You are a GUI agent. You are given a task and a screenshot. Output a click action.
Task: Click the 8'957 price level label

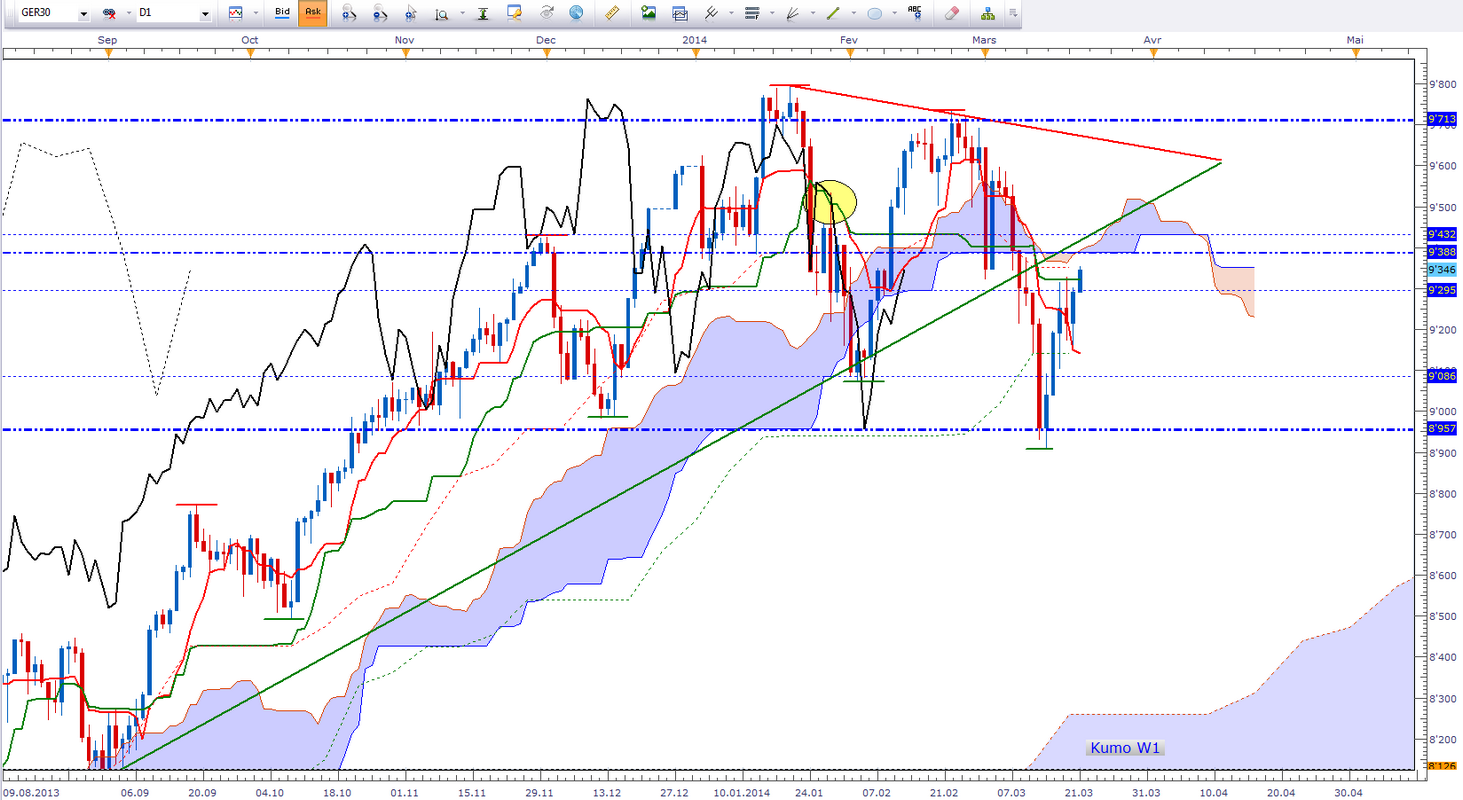pos(1441,429)
